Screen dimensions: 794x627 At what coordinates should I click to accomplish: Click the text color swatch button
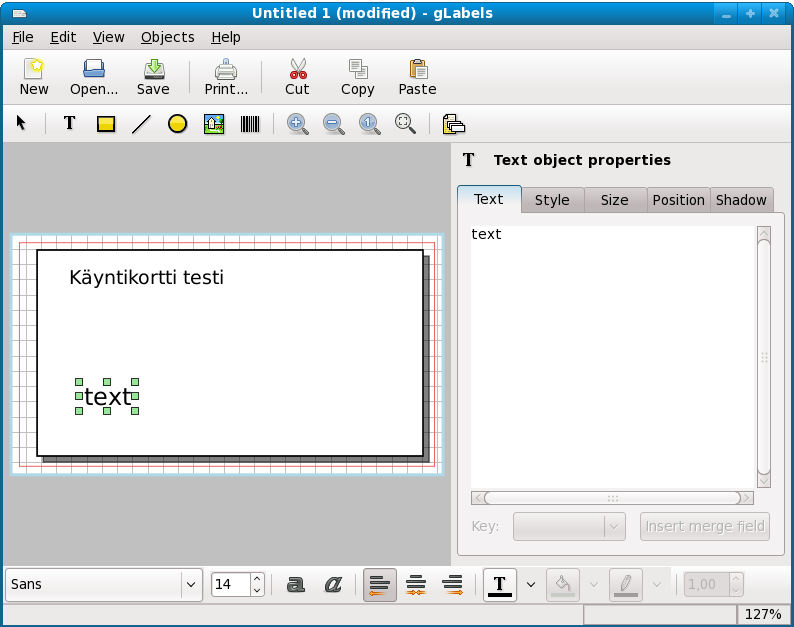500,585
